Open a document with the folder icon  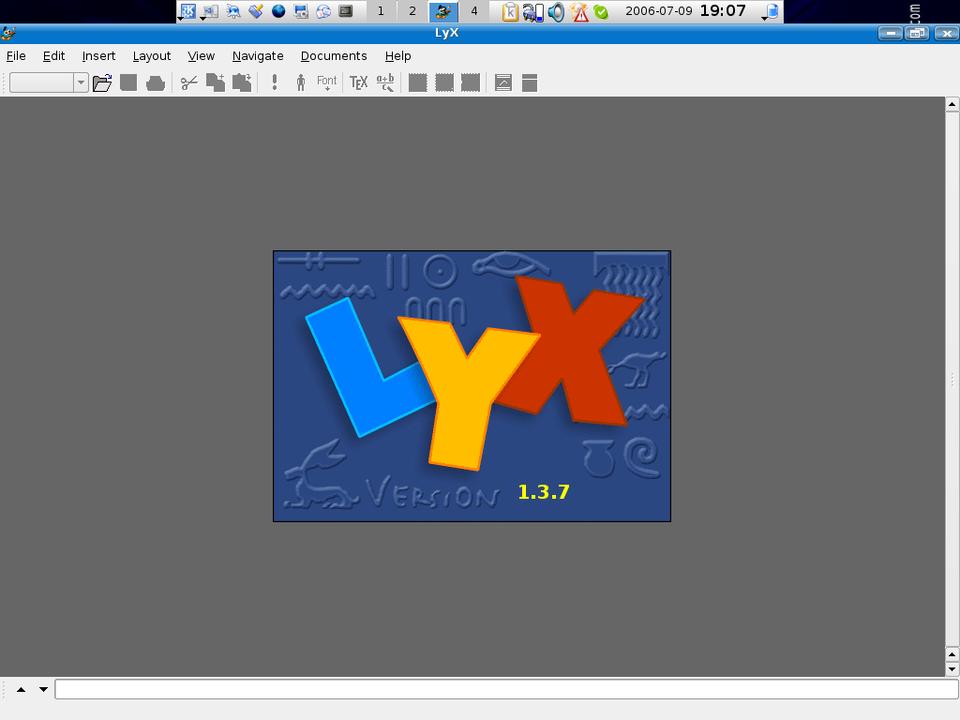coord(102,83)
